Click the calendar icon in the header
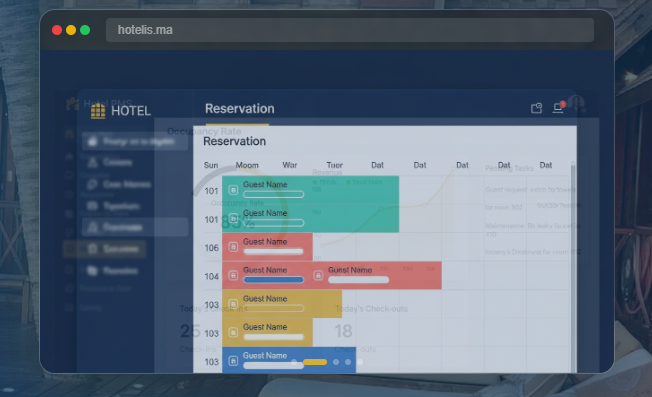This screenshot has height=397, width=652. click(536, 108)
